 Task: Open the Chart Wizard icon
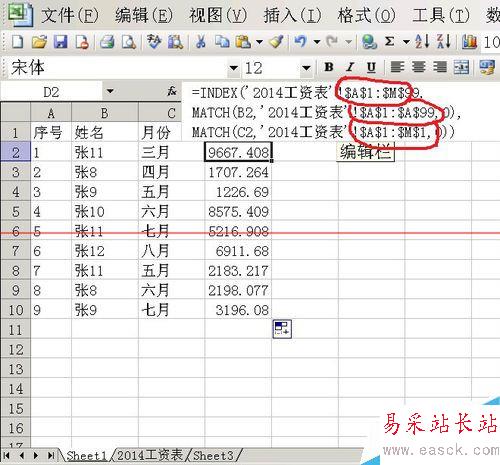click(x=469, y=42)
